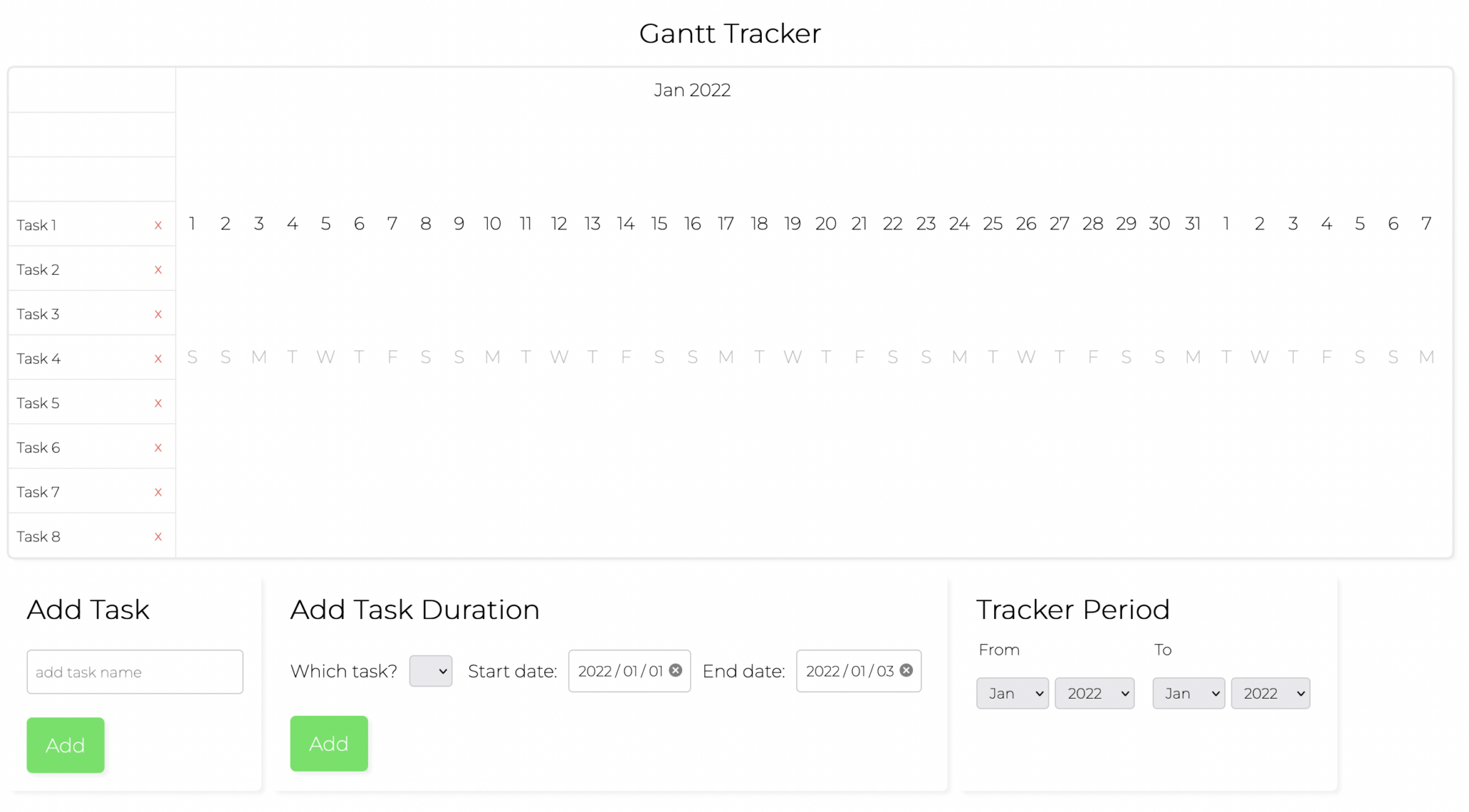Clear the Start date field value

(x=676, y=670)
